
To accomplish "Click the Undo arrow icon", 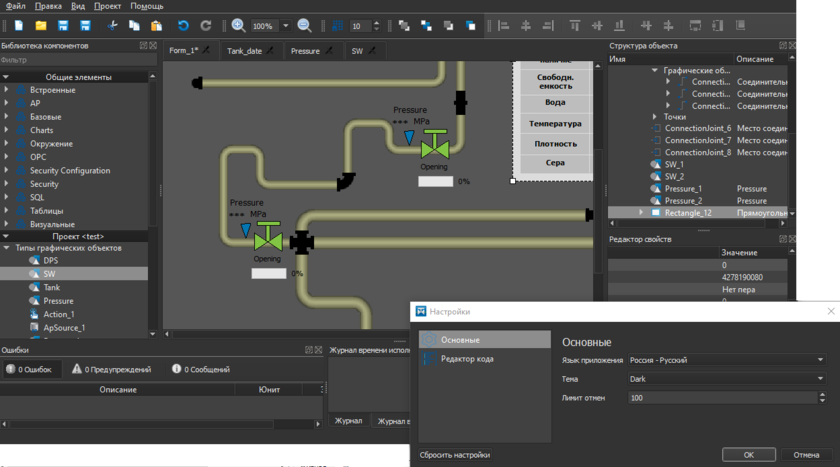I will [x=183, y=25].
